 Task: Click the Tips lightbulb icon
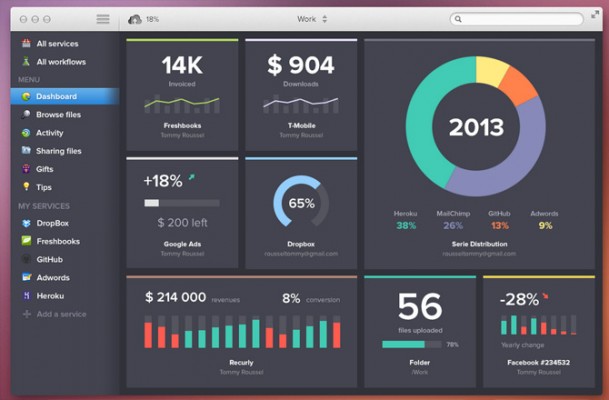pyautogui.click(x=26, y=186)
